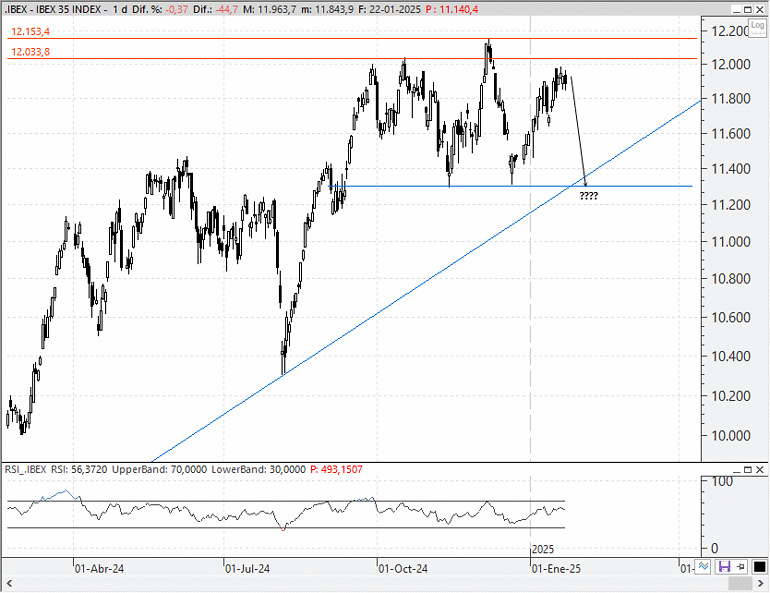Click the 'P: 493,1507' RSI value
Viewport: 770px width, 593px height.
(x=336, y=469)
